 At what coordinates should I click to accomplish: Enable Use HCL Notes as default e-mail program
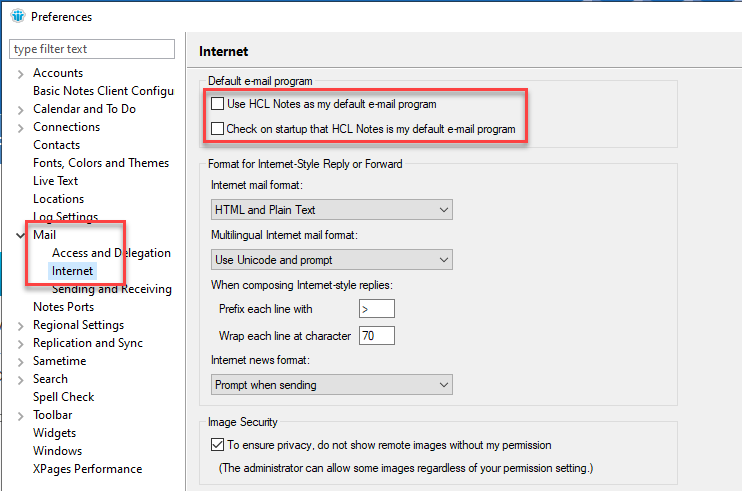[217, 104]
